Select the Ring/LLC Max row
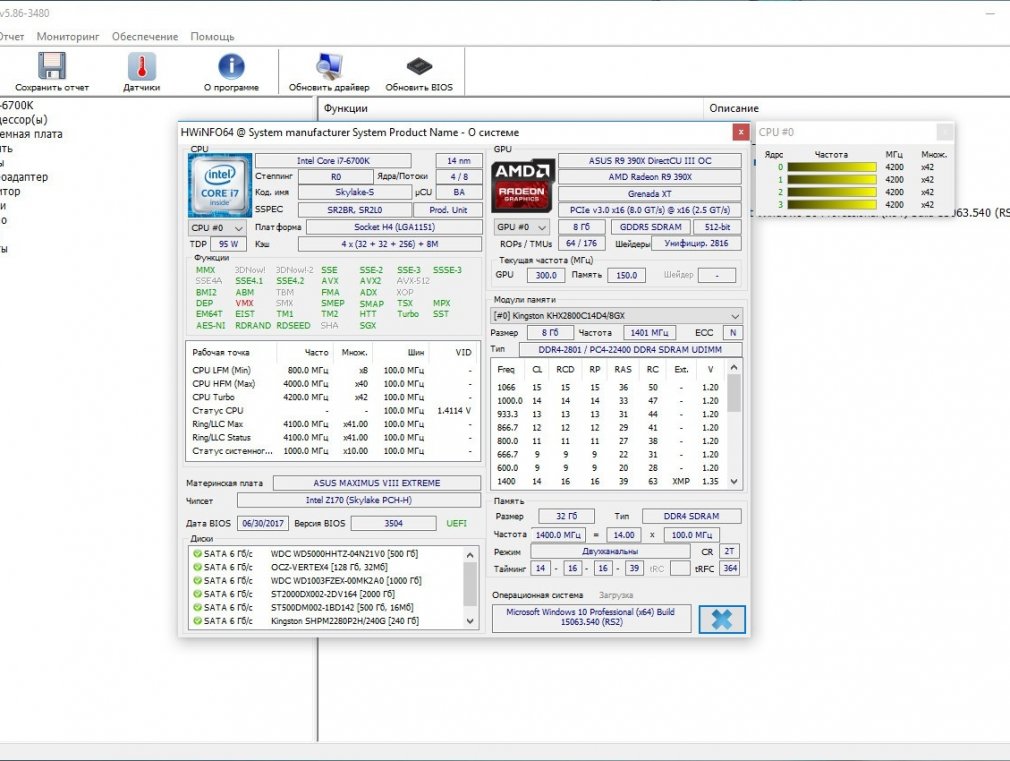Screen dimensions: 1010x761 tap(332, 424)
